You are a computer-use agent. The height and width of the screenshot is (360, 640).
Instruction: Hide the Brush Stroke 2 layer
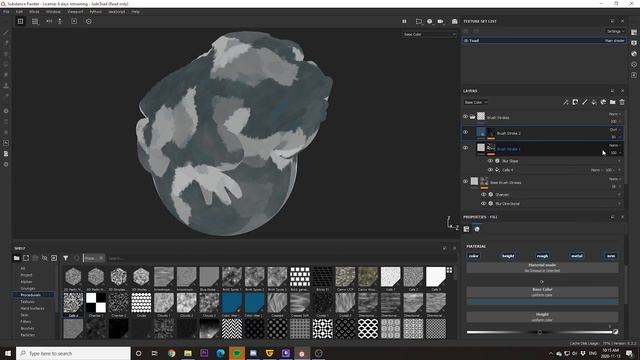click(x=465, y=132)
